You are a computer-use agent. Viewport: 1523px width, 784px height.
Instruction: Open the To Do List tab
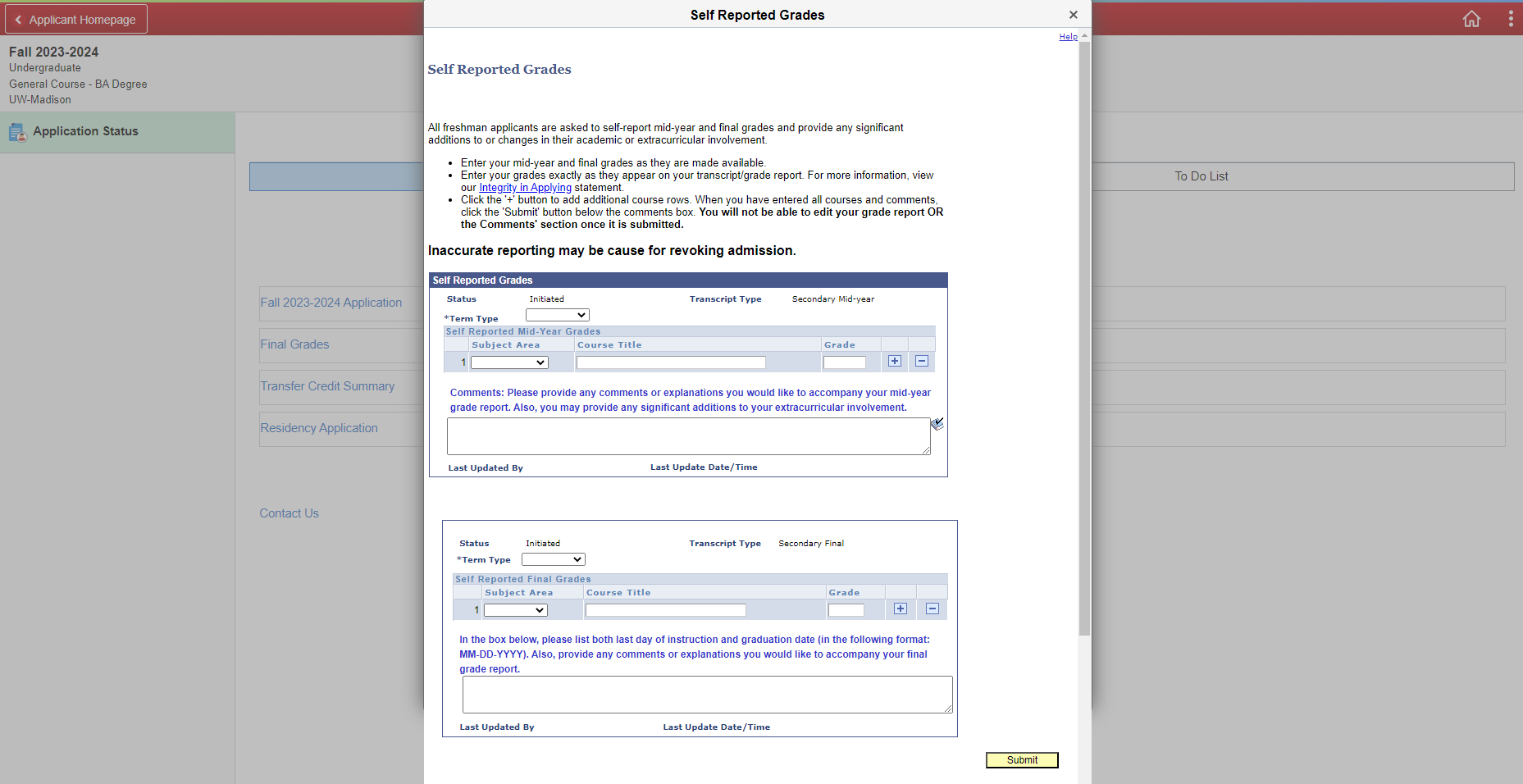1201,176
